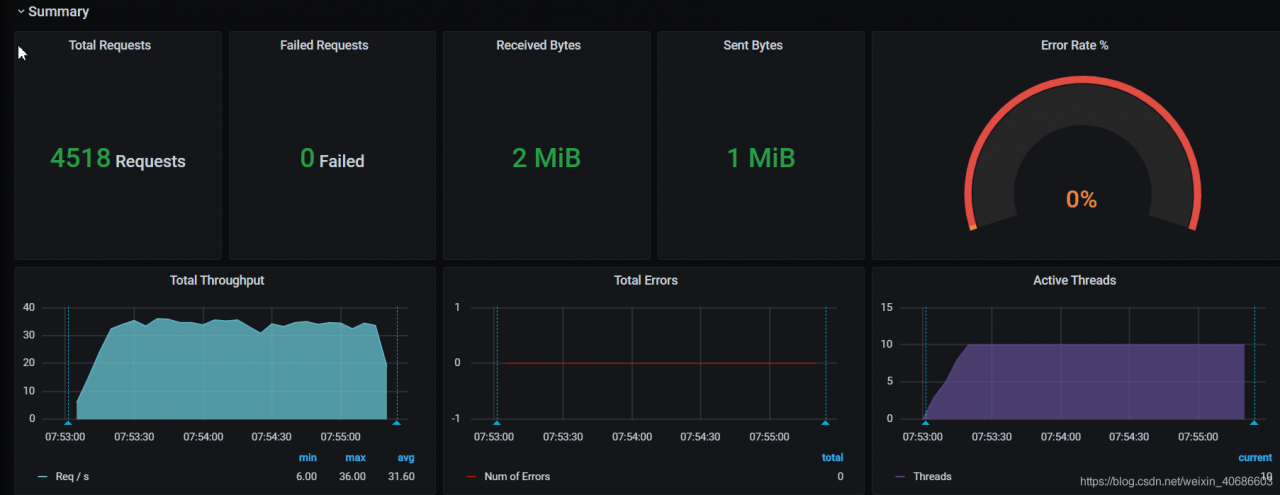Open color picker for Req / s series
This screenshot has height=495, width=1280.
42,476
